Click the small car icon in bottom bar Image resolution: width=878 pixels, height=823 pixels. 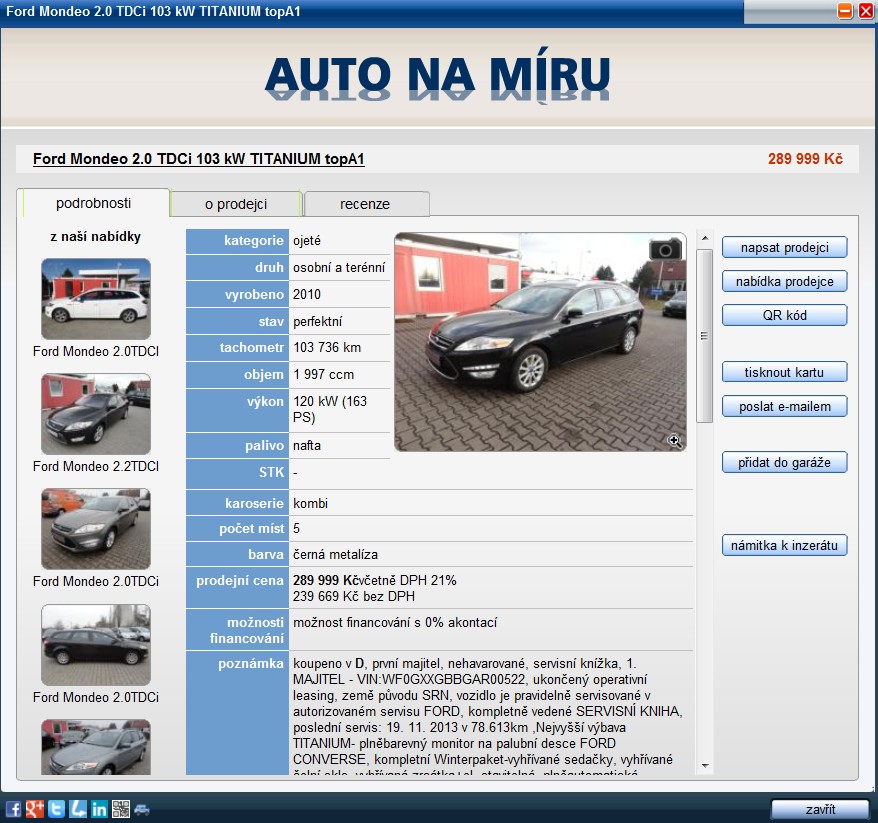142,809
